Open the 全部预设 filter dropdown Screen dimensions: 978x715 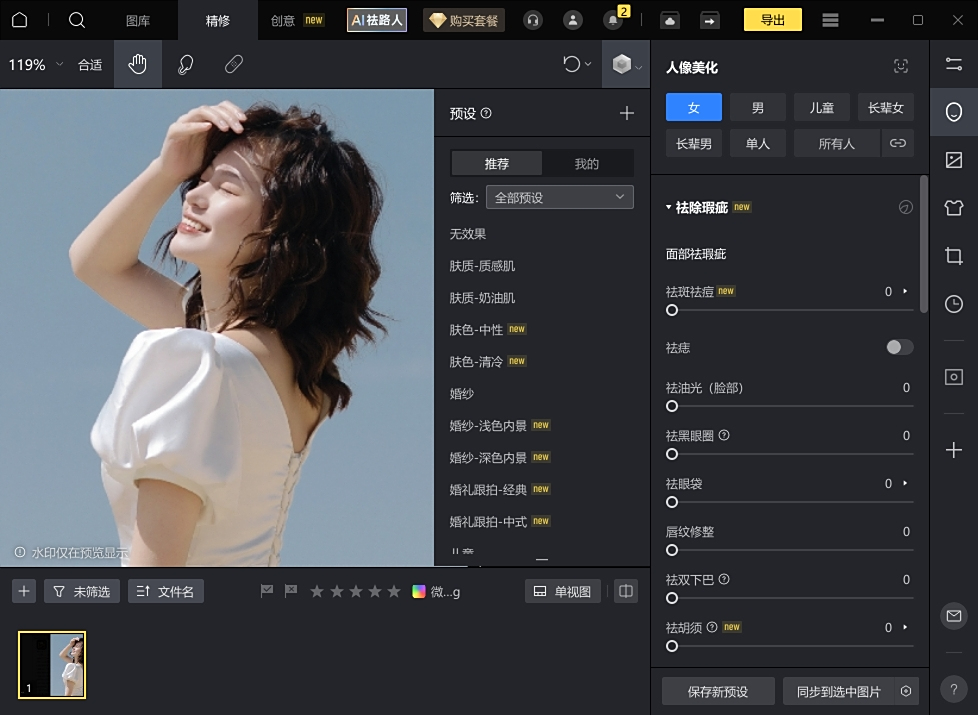tap(559, 196)
